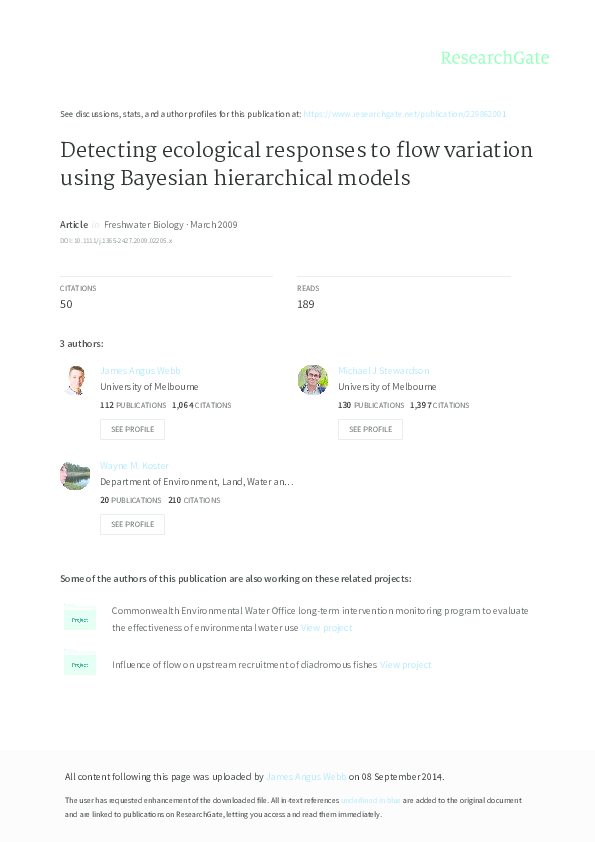Viewport: 595px width, 842px height.
Task: Open View project for upstream recruitment study
Action: click(407, 664)
